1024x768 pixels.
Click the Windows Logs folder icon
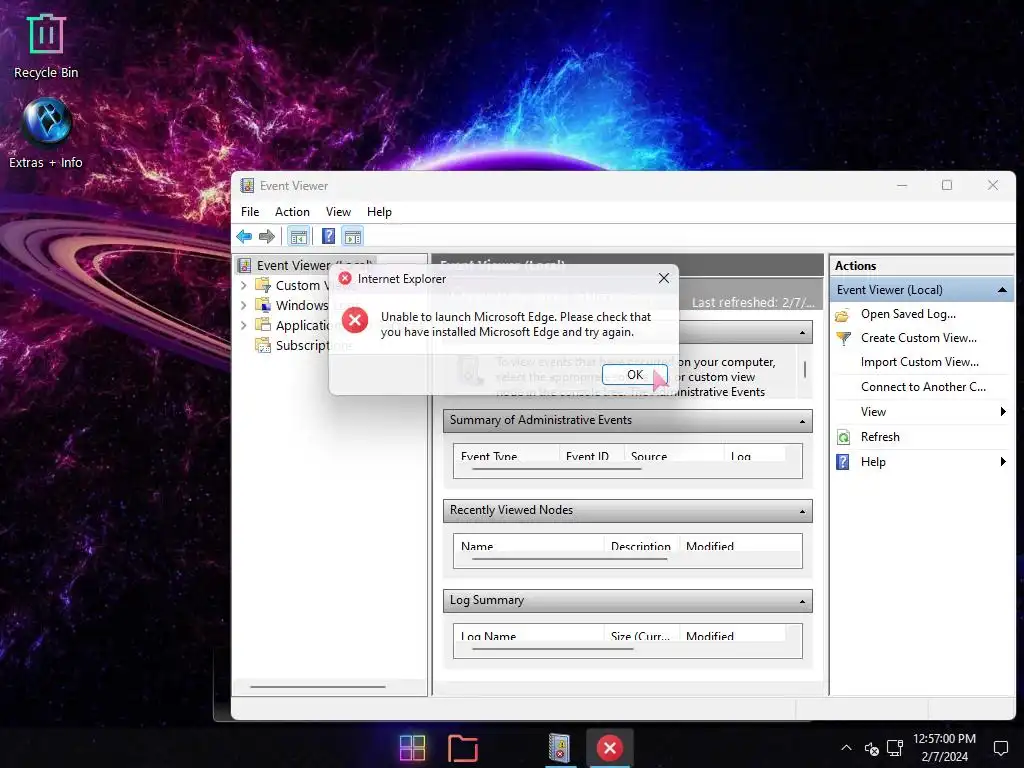tap(263, 305)
